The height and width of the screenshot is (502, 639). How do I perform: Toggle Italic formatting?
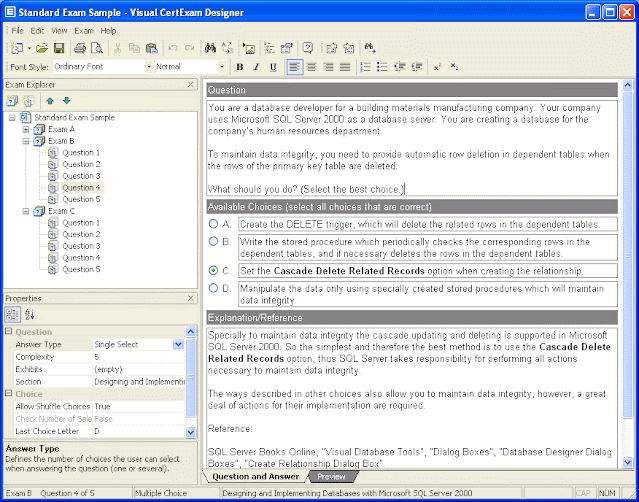click(x=256, y=67)
